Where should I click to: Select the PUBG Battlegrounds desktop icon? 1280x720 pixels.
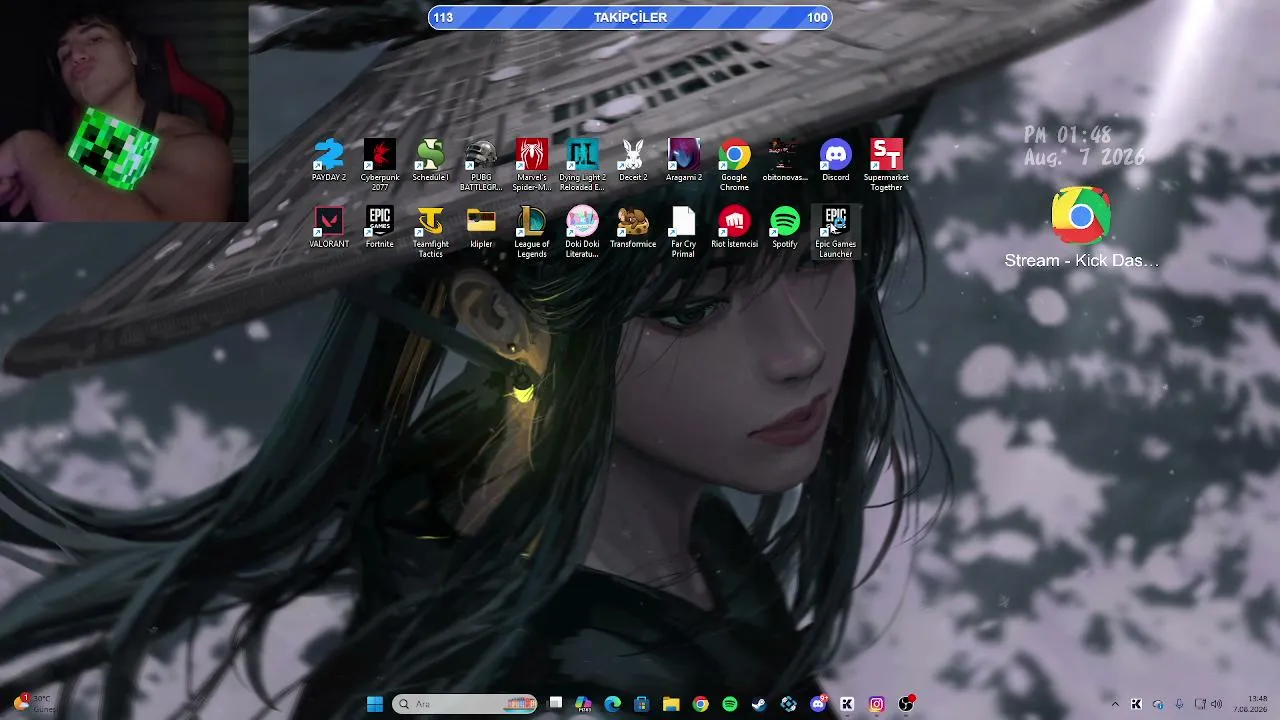click(481, 165)
